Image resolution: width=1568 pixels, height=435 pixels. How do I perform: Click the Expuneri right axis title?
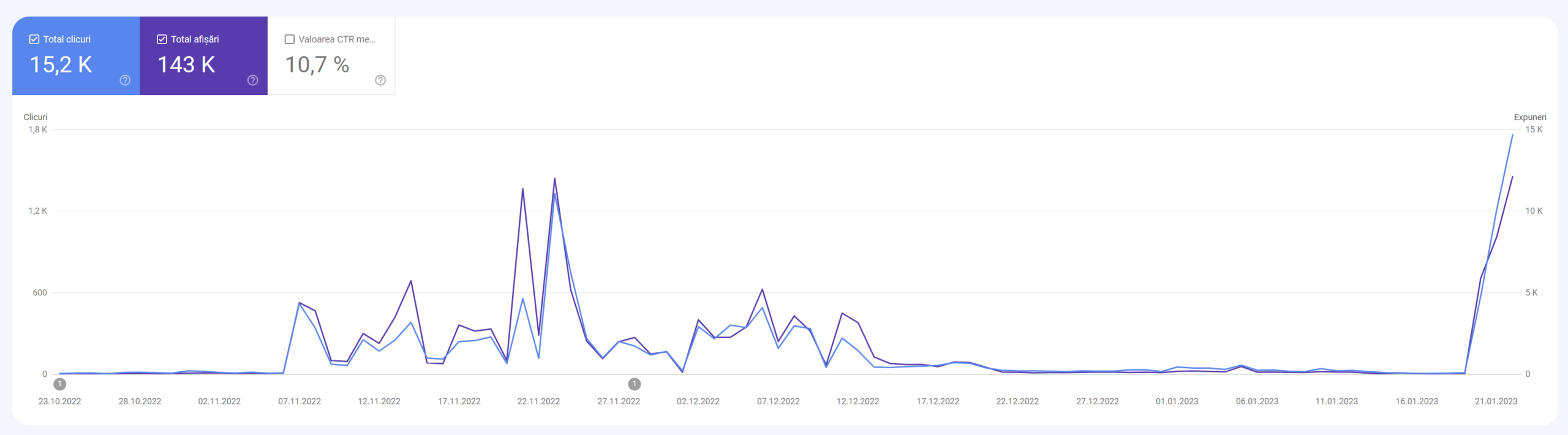pos(1529,117)
